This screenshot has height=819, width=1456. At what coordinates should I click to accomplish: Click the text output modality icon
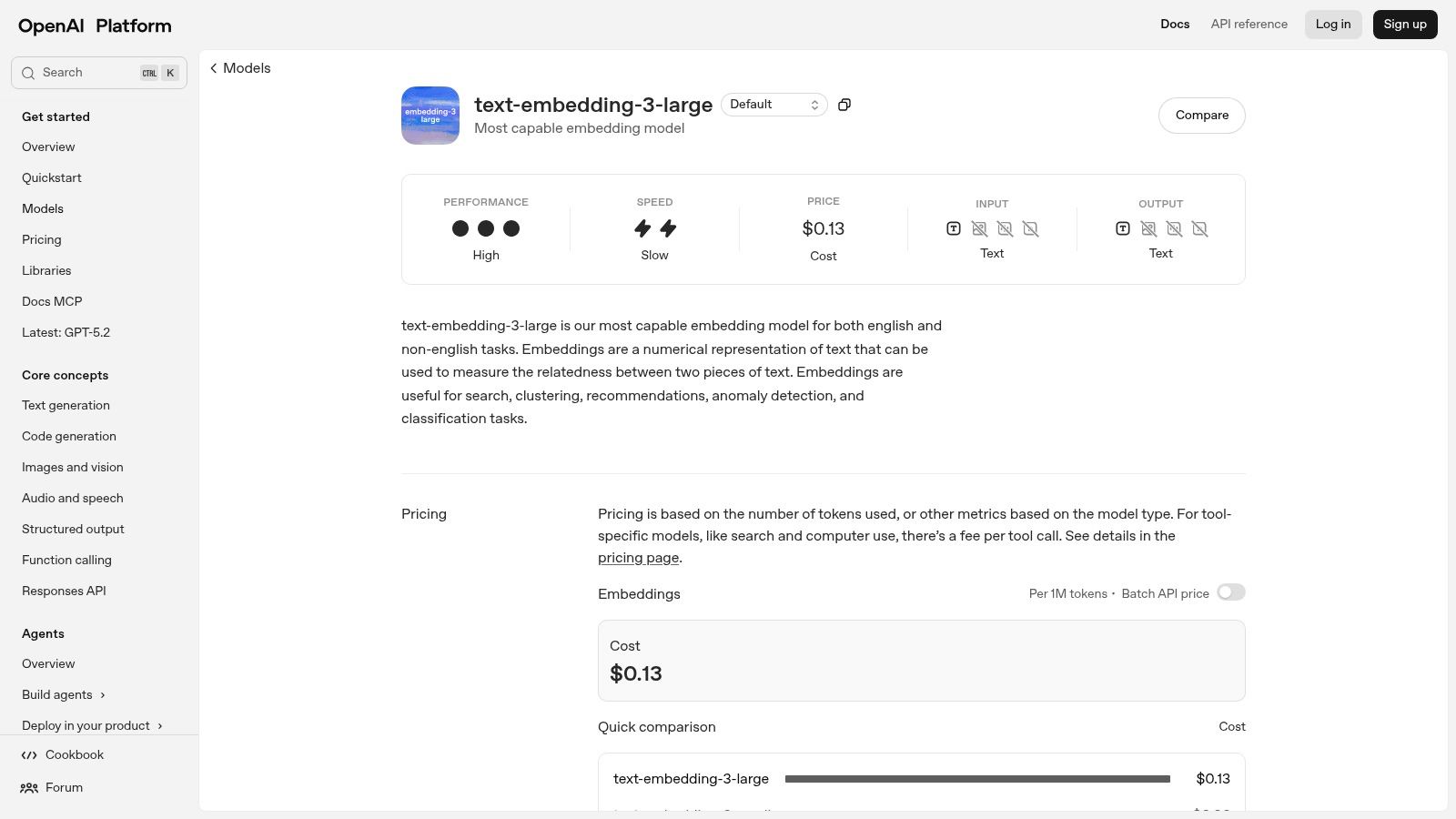point(1123,228)
